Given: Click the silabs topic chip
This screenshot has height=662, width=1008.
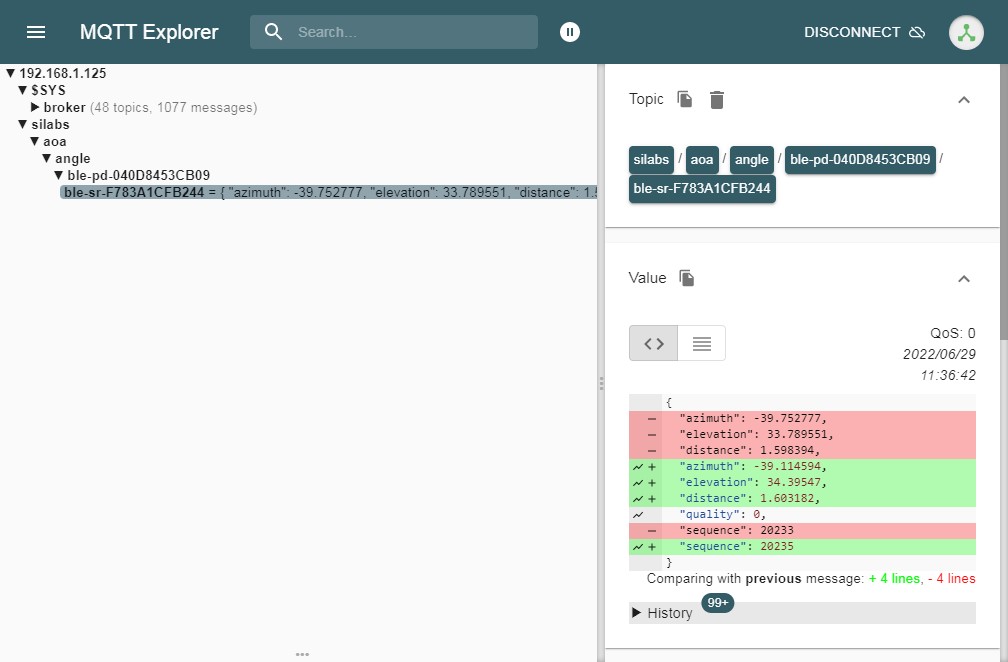Looking at the screenshot, I should (651, 159).
